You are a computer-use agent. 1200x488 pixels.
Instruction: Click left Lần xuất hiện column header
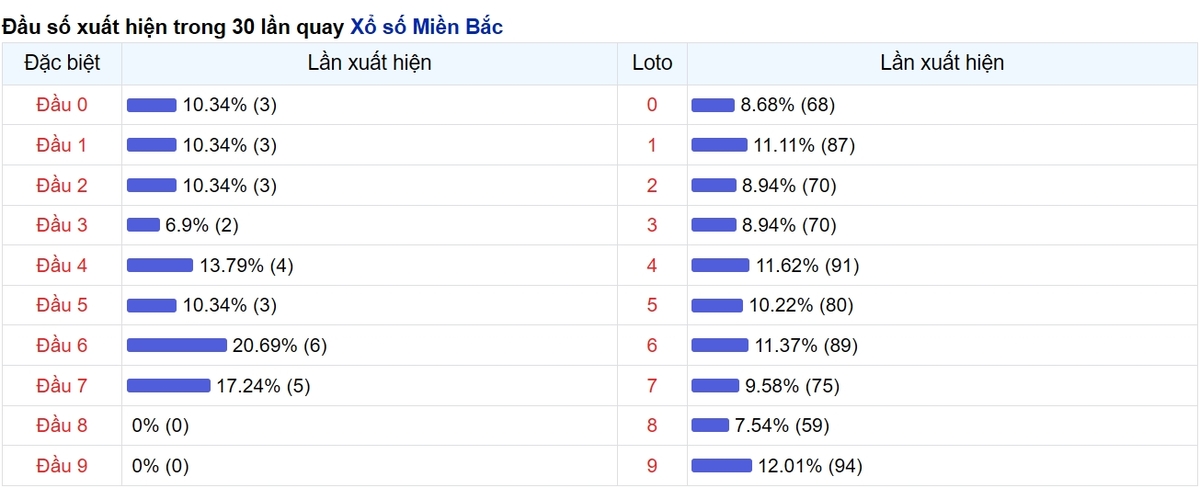[x=370, y=63]
